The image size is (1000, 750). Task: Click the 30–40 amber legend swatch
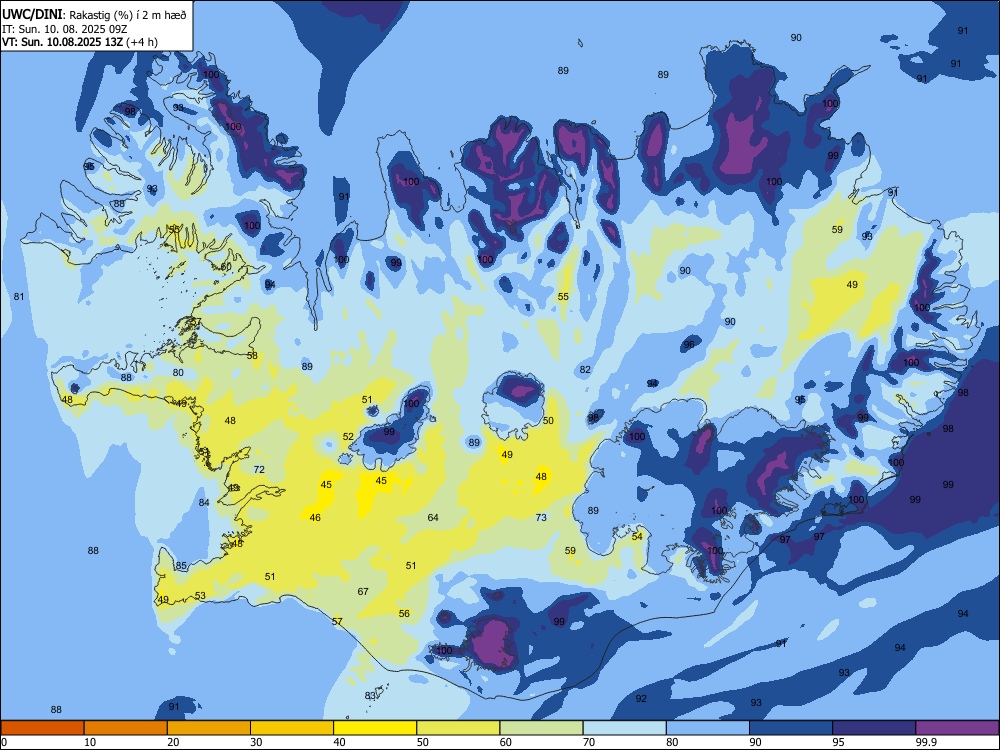pyautogui.click(x=292, y=728)
